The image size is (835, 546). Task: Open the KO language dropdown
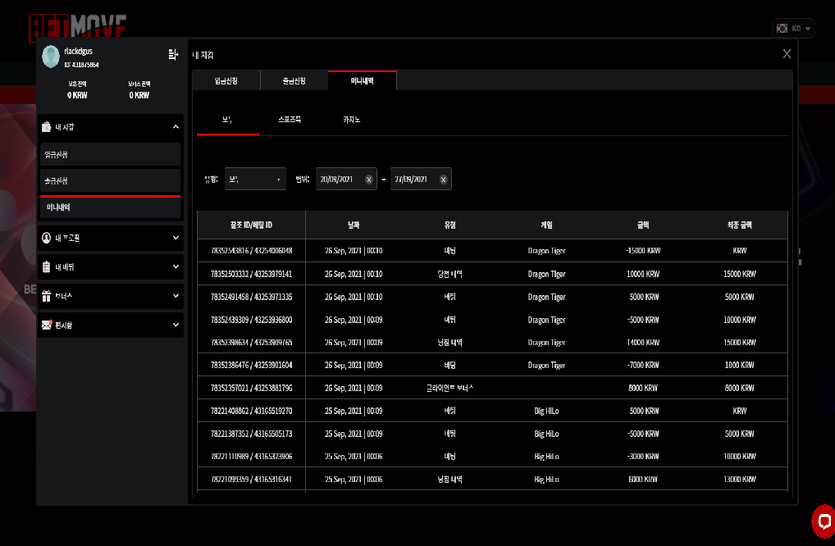click(x=793, y=28)
